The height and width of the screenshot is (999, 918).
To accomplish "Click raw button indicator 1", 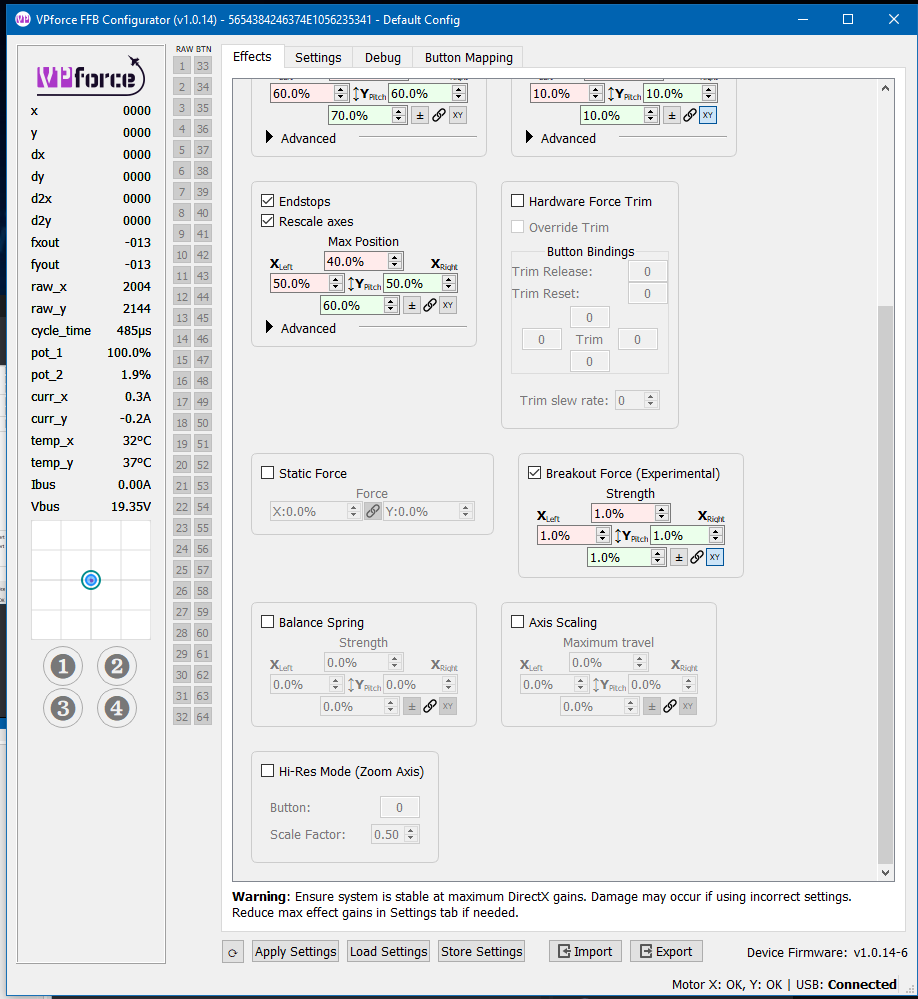I will (182, 66).
